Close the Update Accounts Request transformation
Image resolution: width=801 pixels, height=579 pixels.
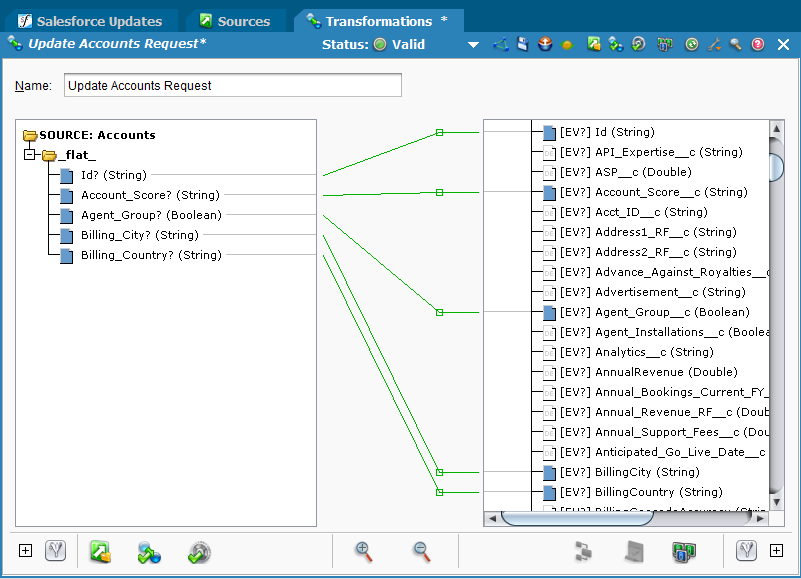click(x=783, y=45)
